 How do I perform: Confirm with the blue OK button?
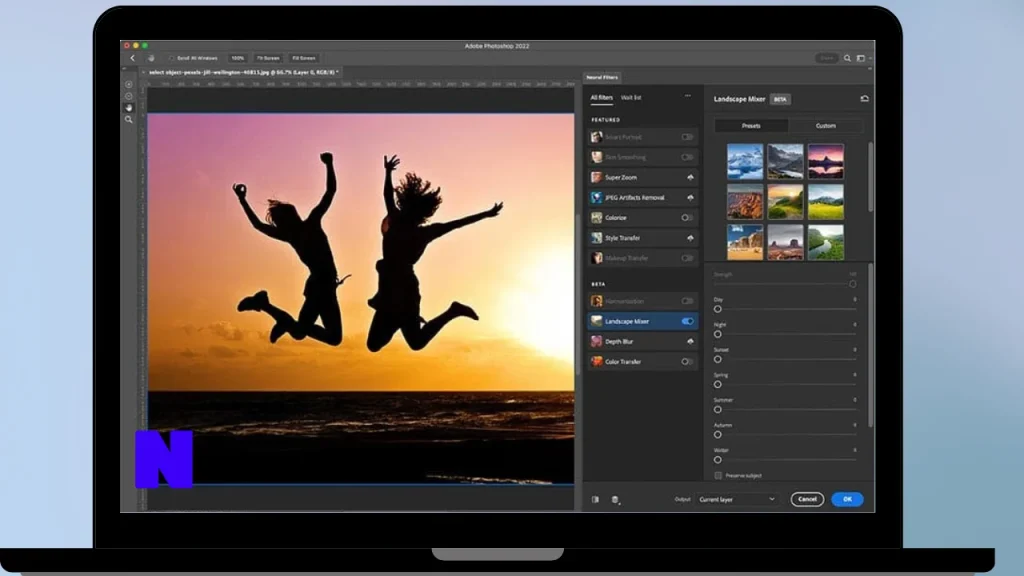coord(847,500)
